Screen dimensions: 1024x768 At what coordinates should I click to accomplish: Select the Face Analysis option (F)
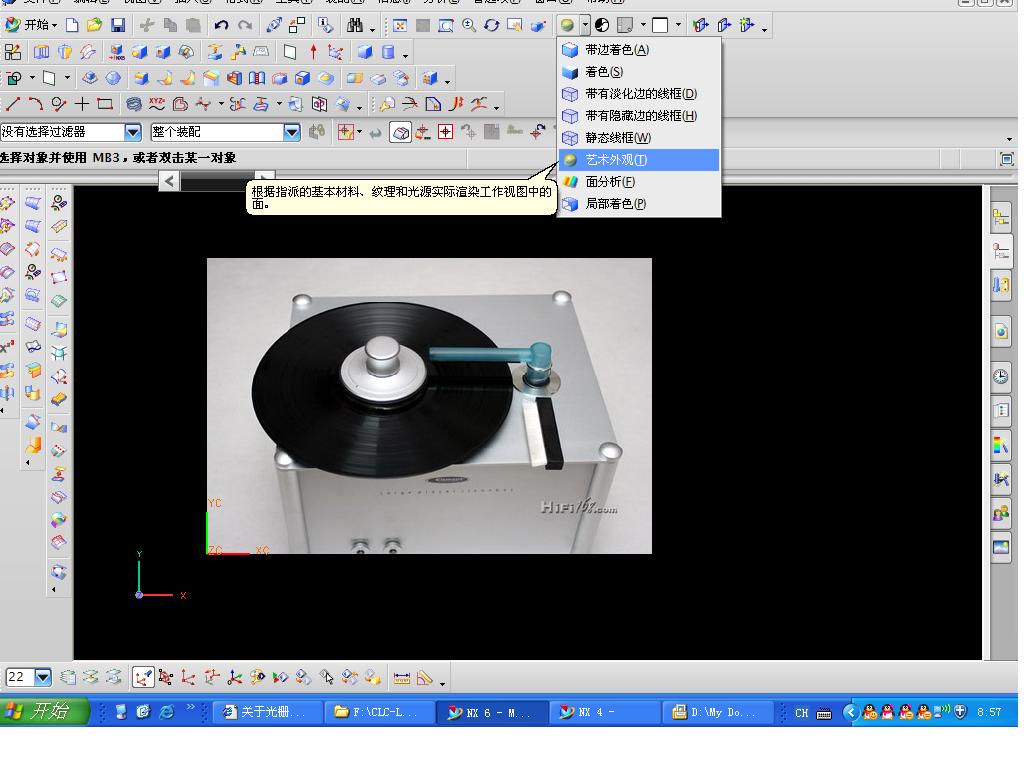[639, 182]
